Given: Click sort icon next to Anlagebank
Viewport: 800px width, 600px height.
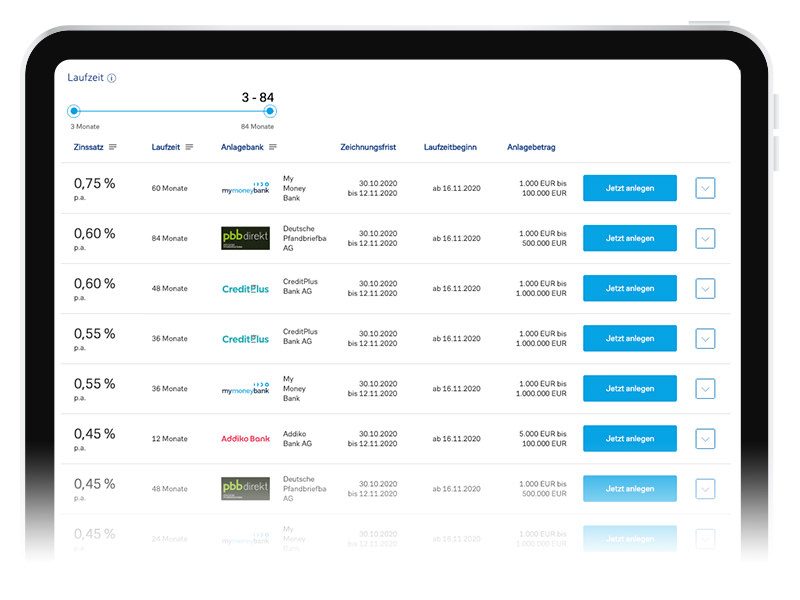Looking at the screenshot, I should 273,147.
